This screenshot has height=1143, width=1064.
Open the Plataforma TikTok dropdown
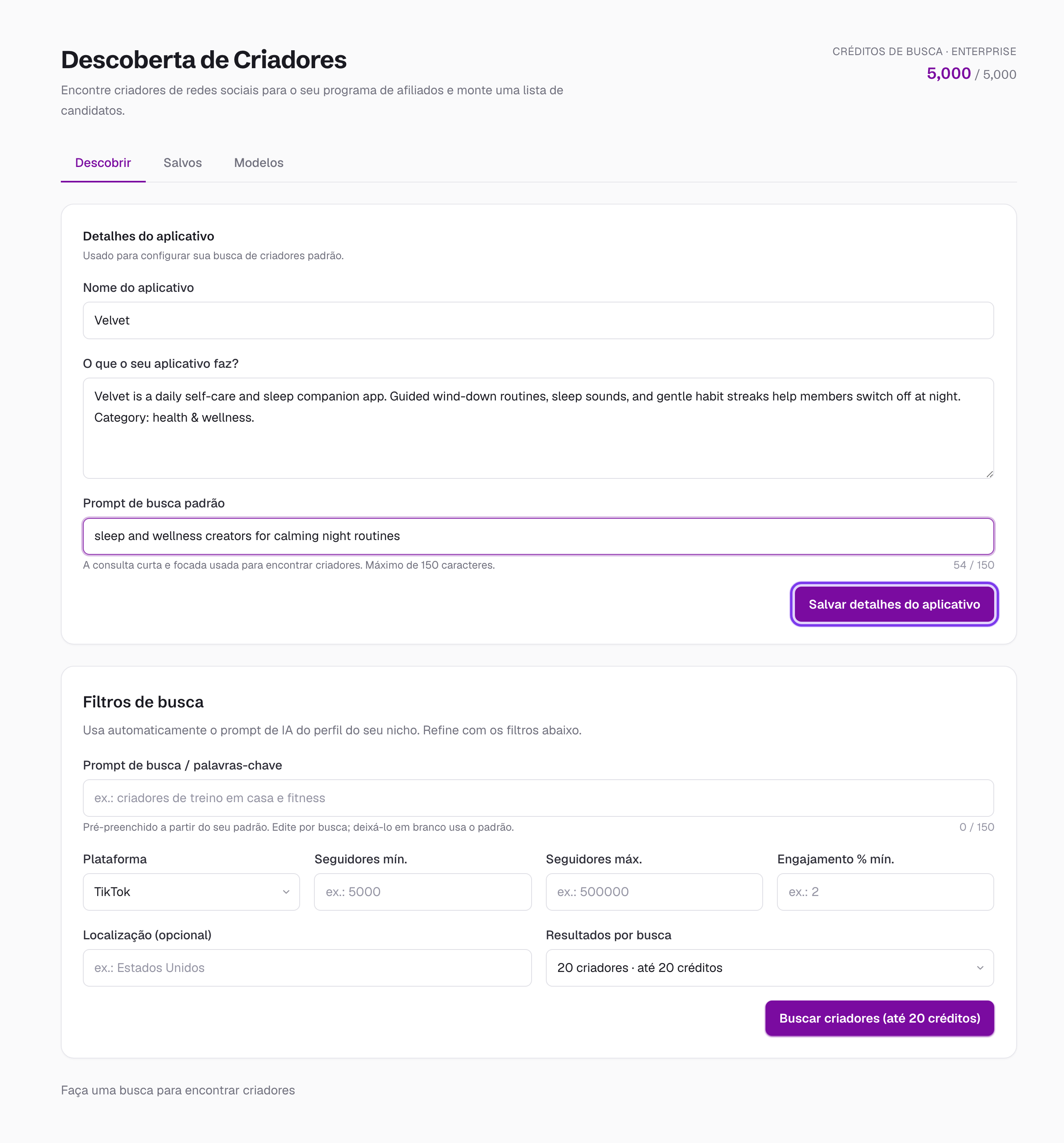tap(191, 892)
